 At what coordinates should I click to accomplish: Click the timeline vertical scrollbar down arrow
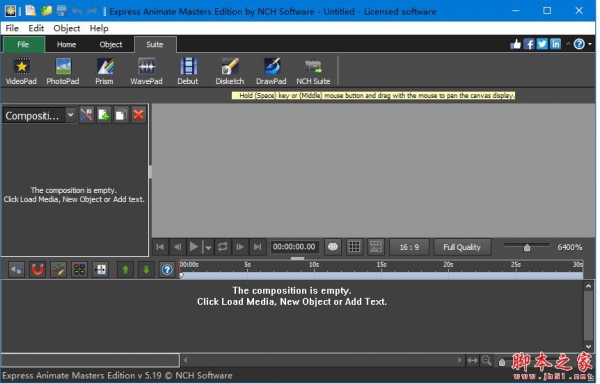(x=588, y=347)
